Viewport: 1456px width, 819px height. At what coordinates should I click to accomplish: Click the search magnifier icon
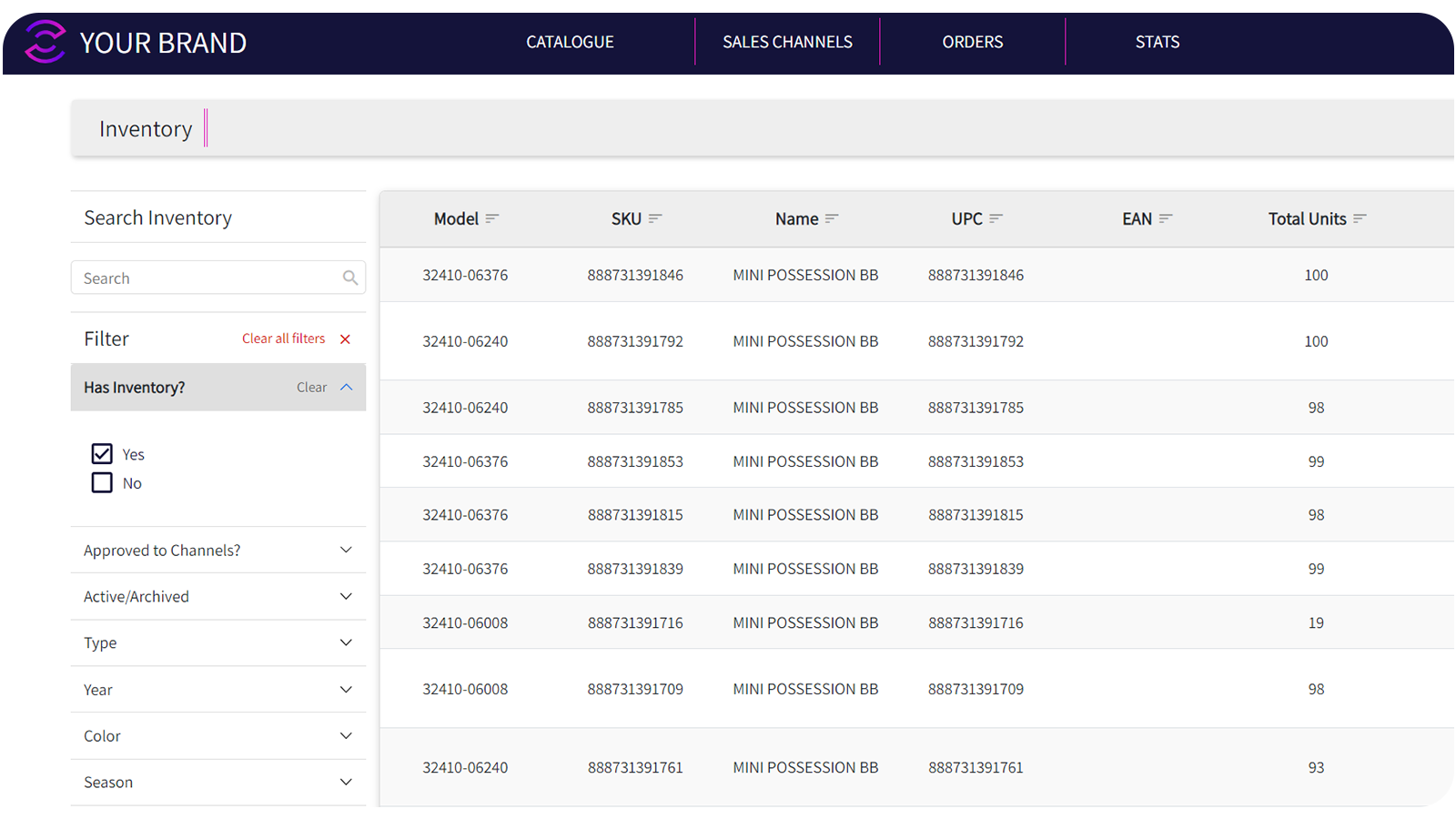(349, 278)
